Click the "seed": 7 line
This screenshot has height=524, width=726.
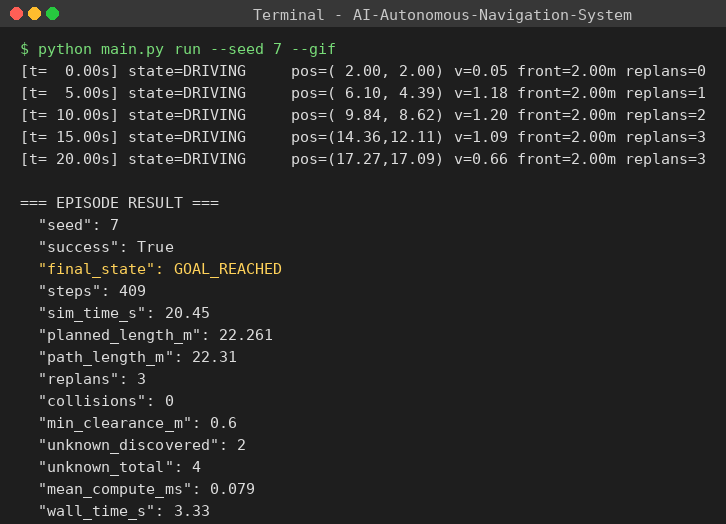pyautogui.click(x=79, y=225)
